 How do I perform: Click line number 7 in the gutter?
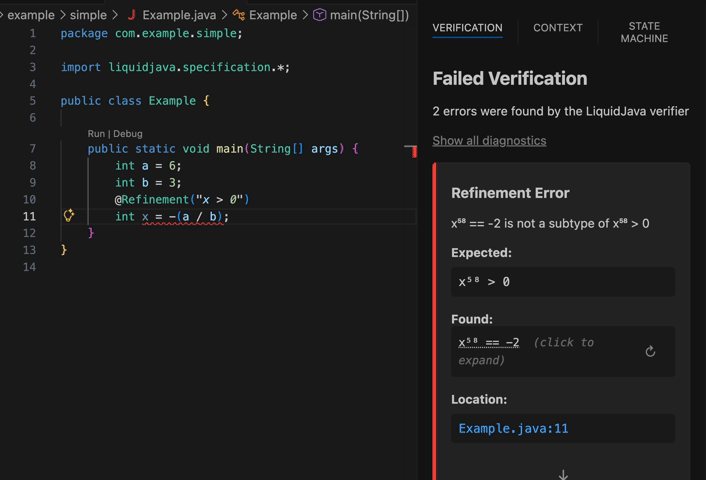tap(32, 149)
